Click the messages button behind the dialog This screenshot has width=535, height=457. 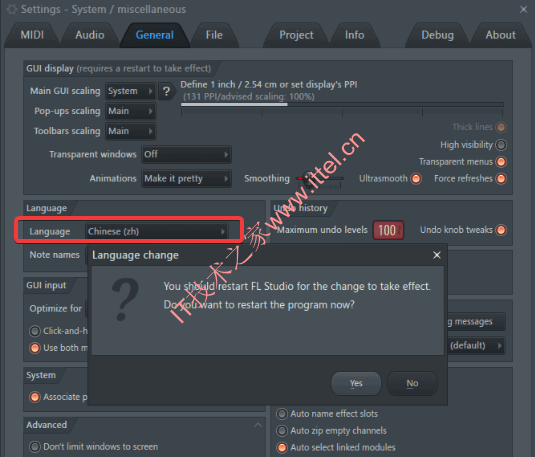tap(476, 322)
